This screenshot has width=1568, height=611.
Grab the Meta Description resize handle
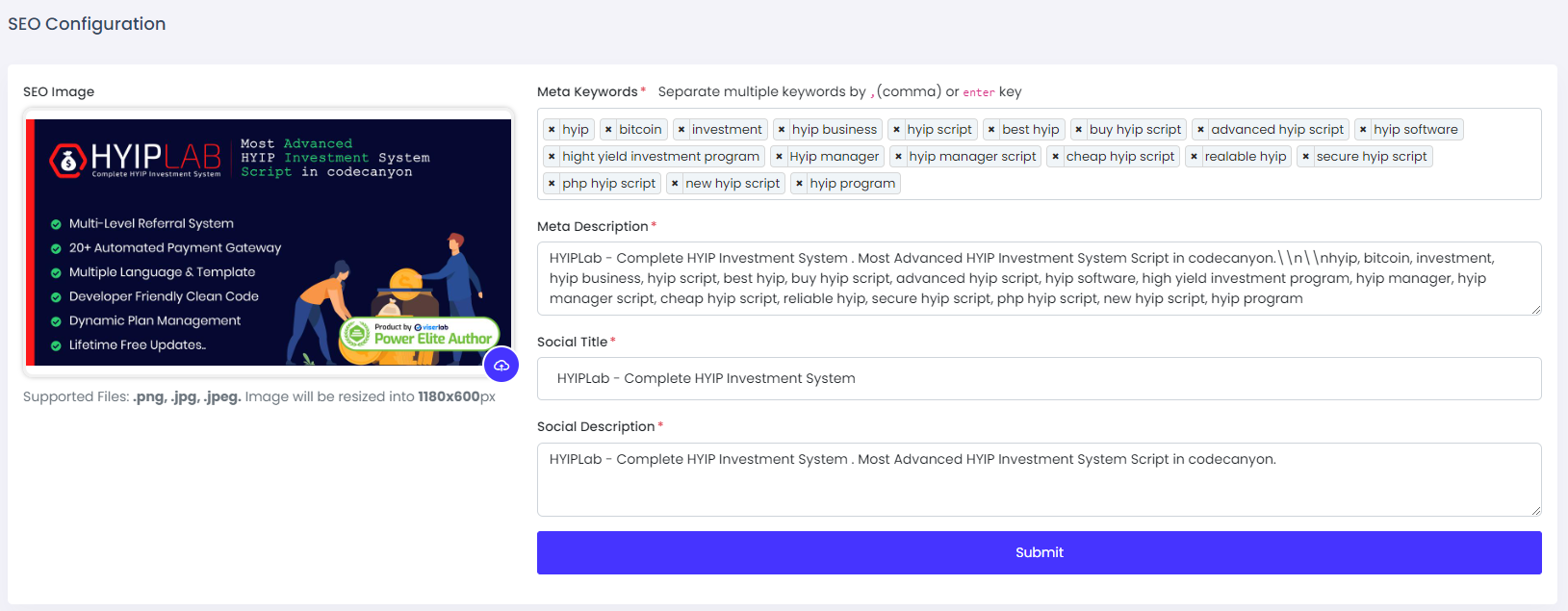tap(1536, 310)
